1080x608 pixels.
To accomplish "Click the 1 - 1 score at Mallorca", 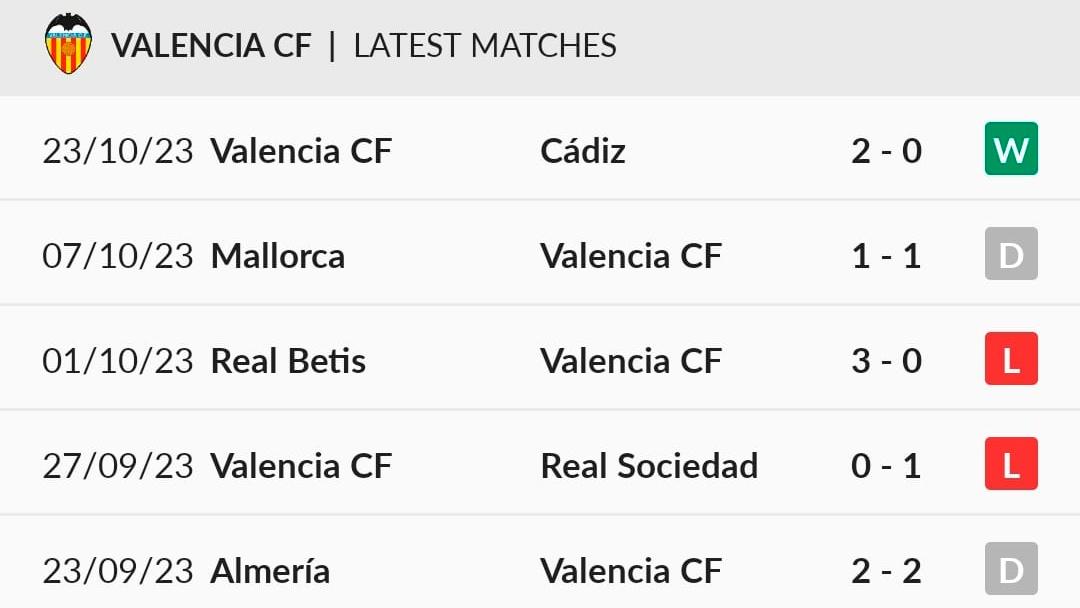I will (886, 256).
